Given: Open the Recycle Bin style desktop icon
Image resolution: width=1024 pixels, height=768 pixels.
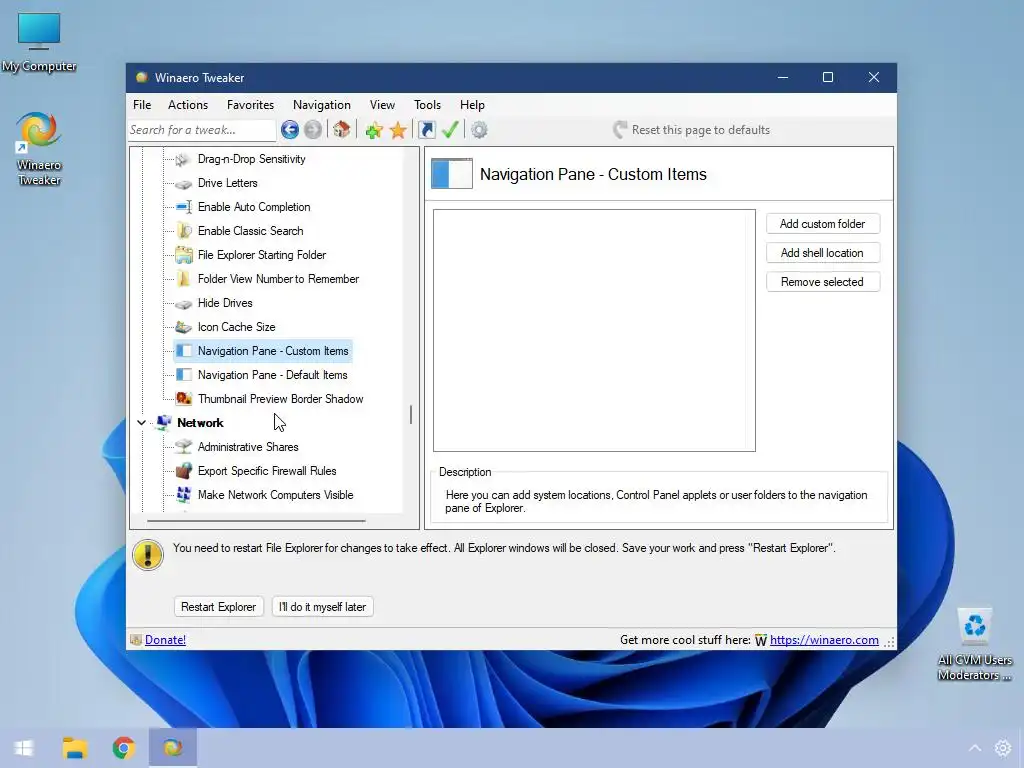Looking at the screenshot, I should coord(974,644).
